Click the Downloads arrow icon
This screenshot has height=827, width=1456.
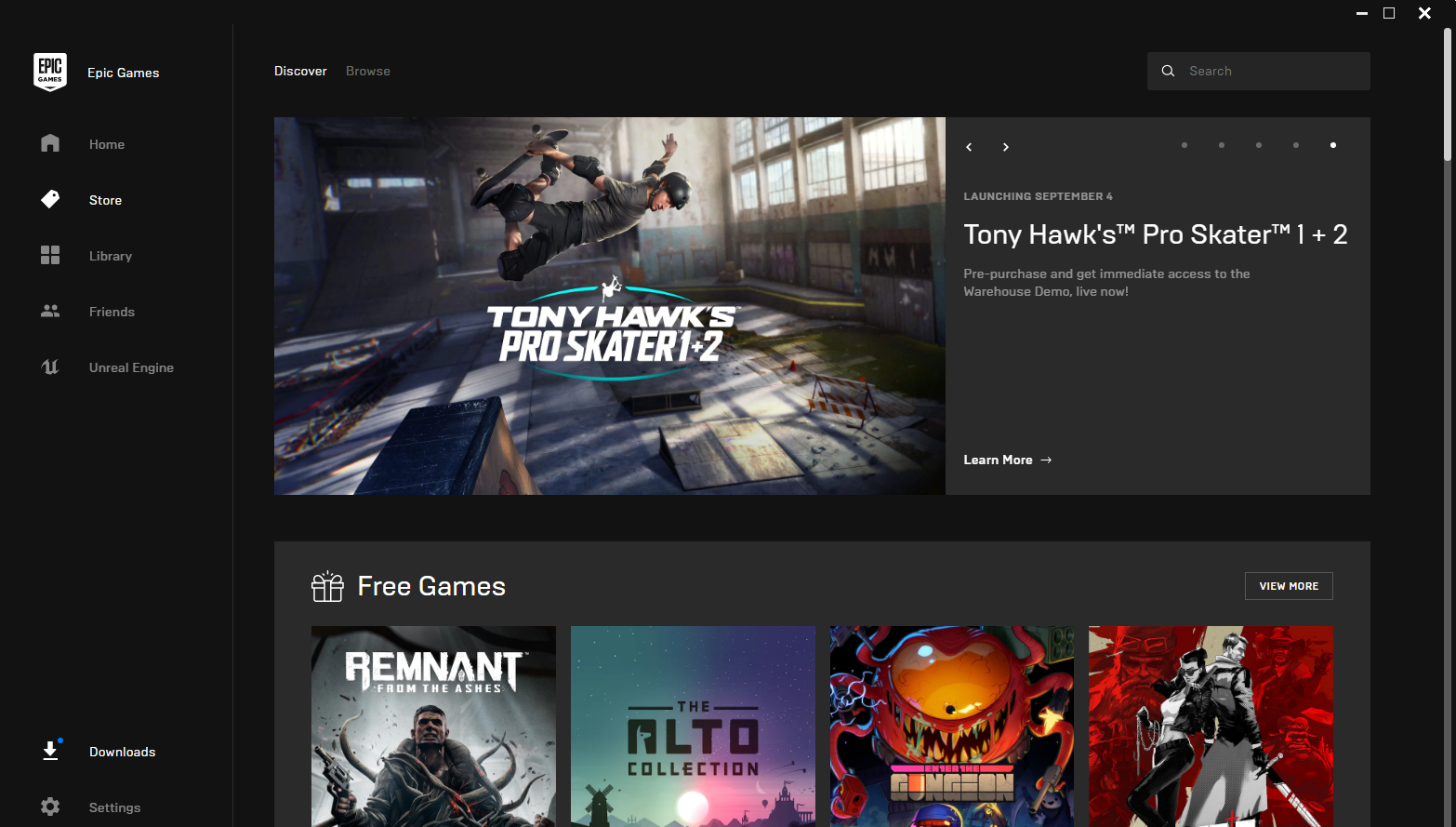(x=50, y=751)
